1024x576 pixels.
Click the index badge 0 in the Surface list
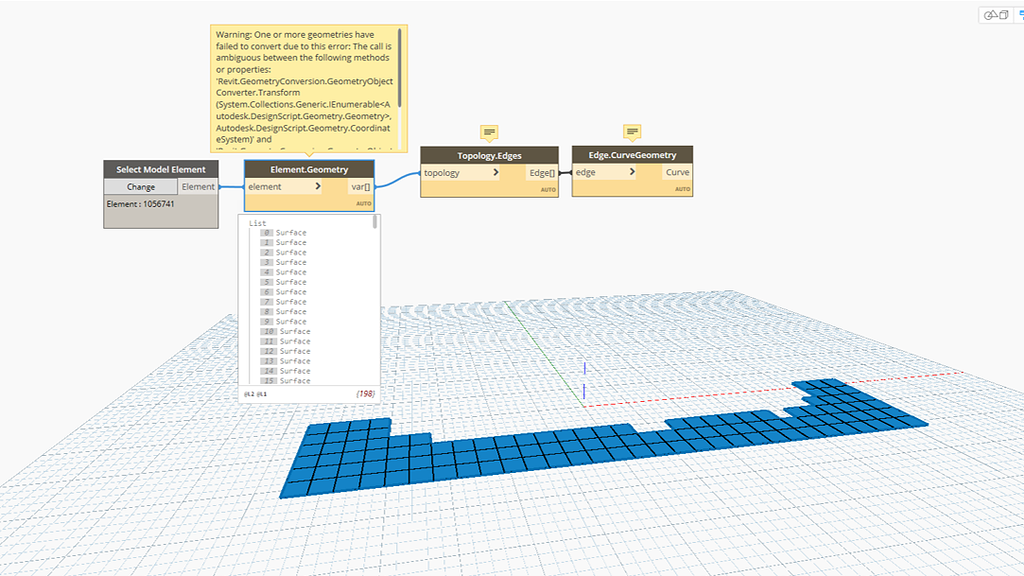point(268,233)
